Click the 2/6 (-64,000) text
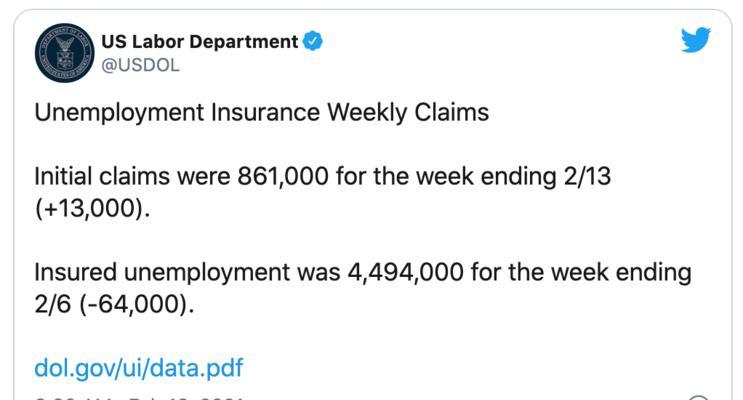This screenshot has width=743, height=400. tap(114, 304)
